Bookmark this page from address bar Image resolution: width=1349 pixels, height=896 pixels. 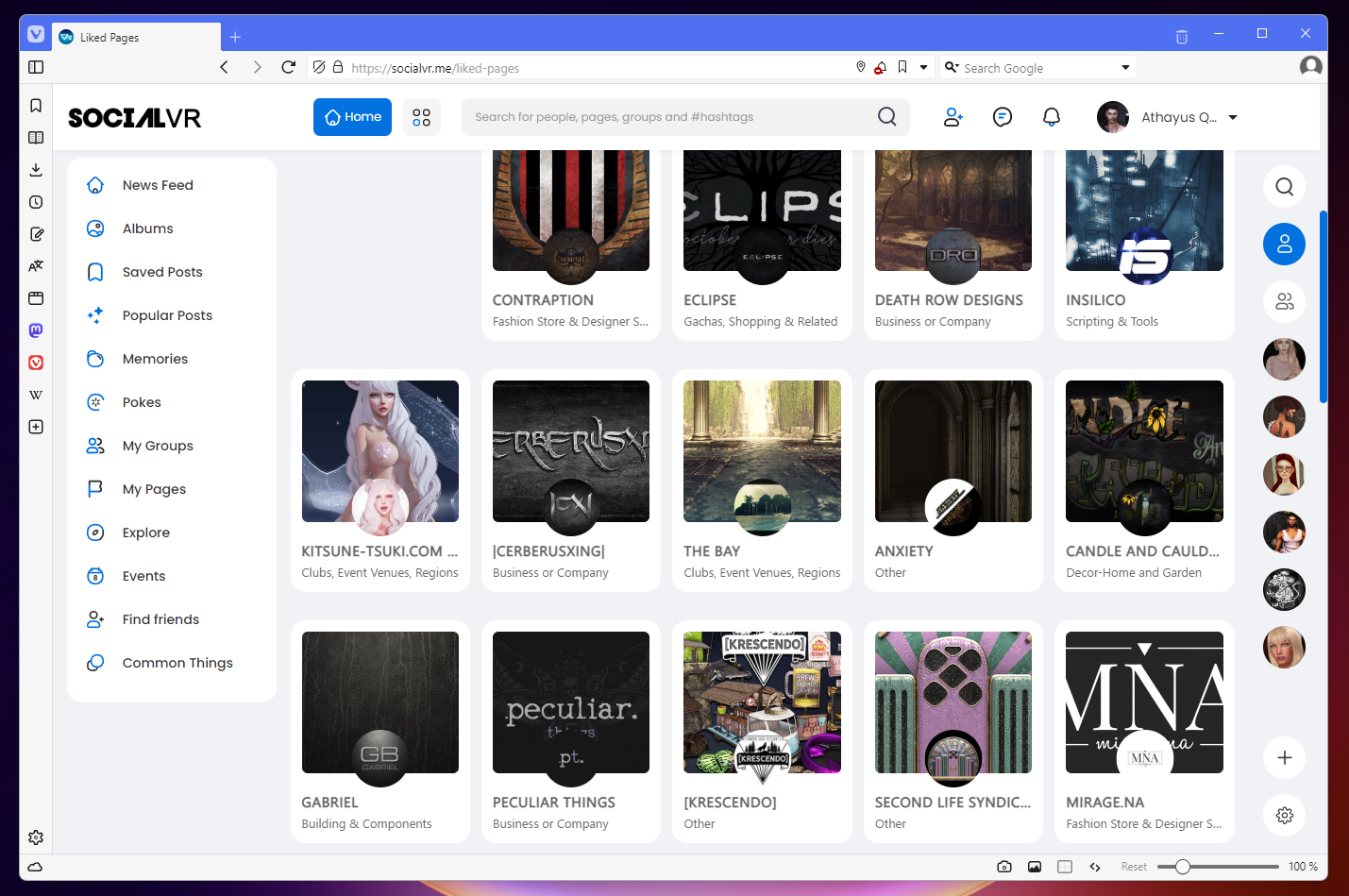coord(902,67)
